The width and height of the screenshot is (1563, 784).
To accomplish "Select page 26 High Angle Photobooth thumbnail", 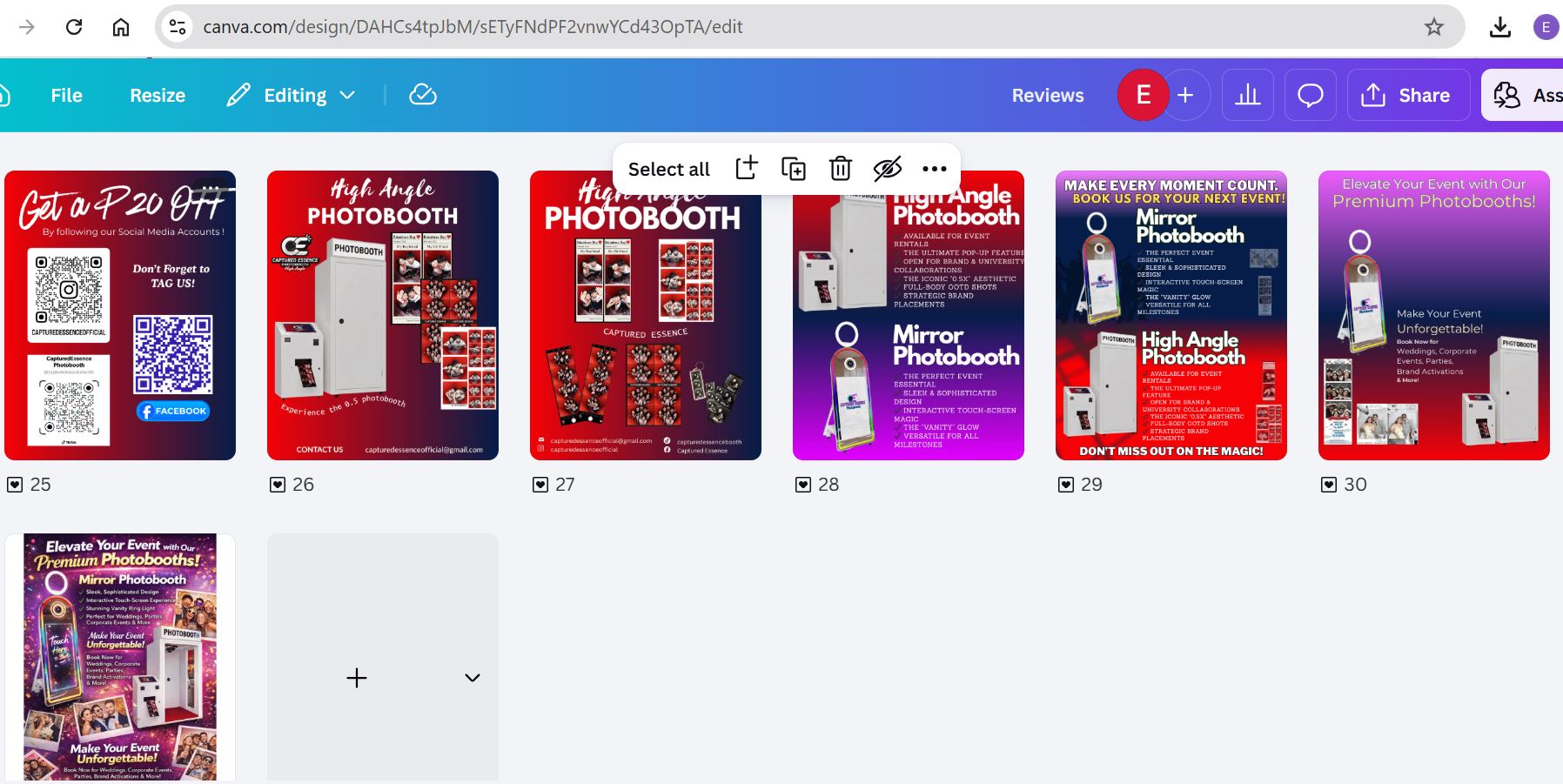I will (383, 315).
